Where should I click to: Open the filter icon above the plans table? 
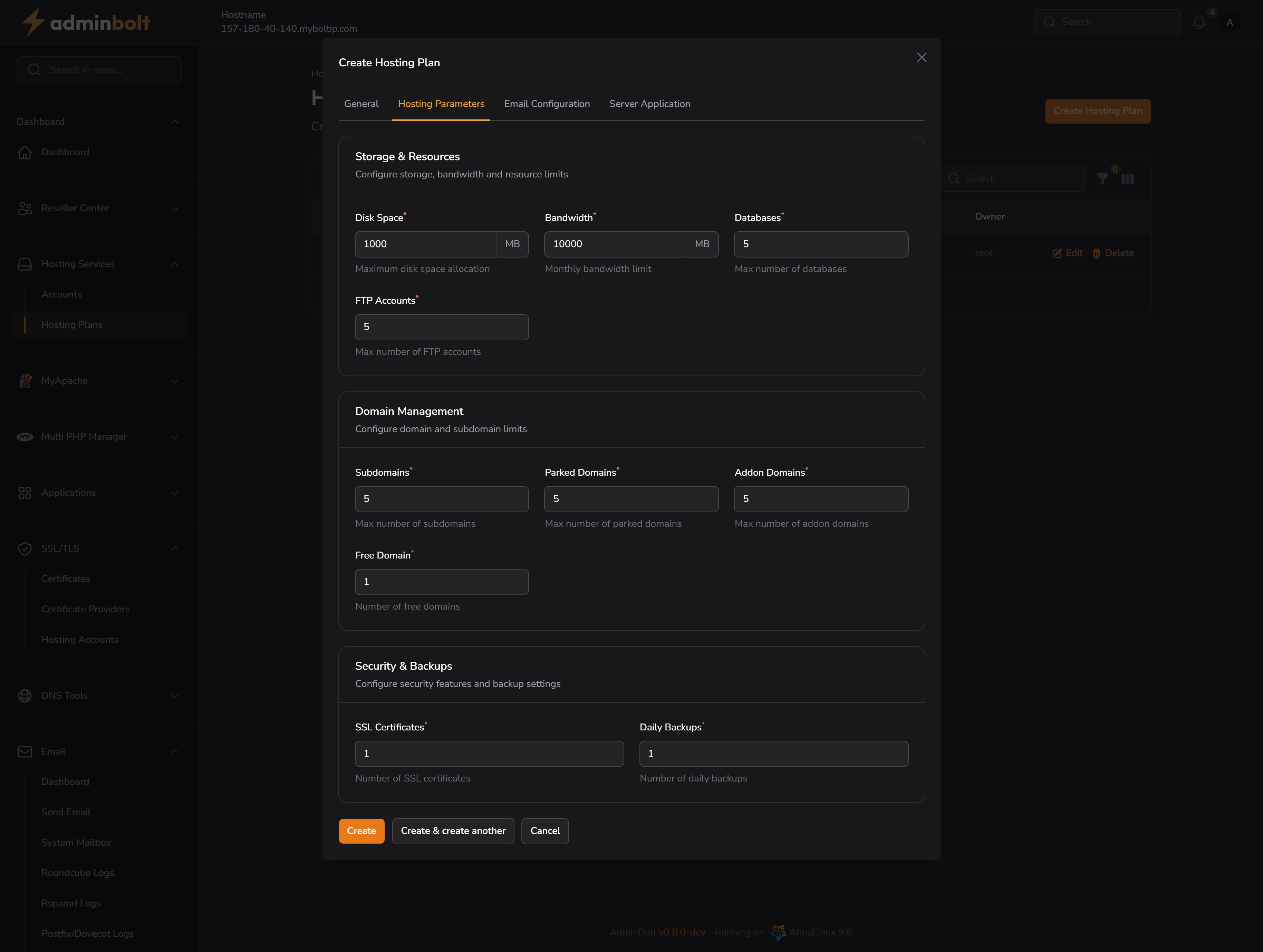pos(1102,178)
